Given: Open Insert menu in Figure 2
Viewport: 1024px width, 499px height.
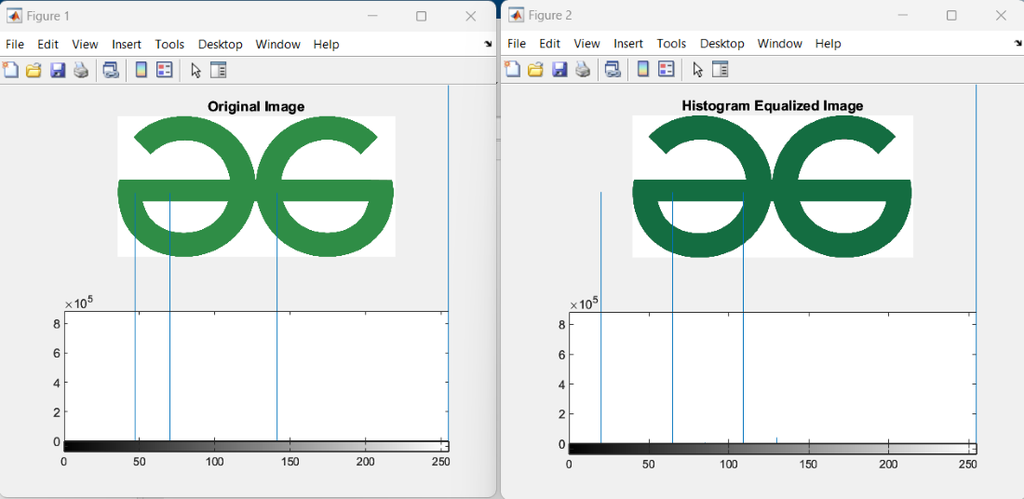Looking at the screenshot, I should tap(628, 43).
